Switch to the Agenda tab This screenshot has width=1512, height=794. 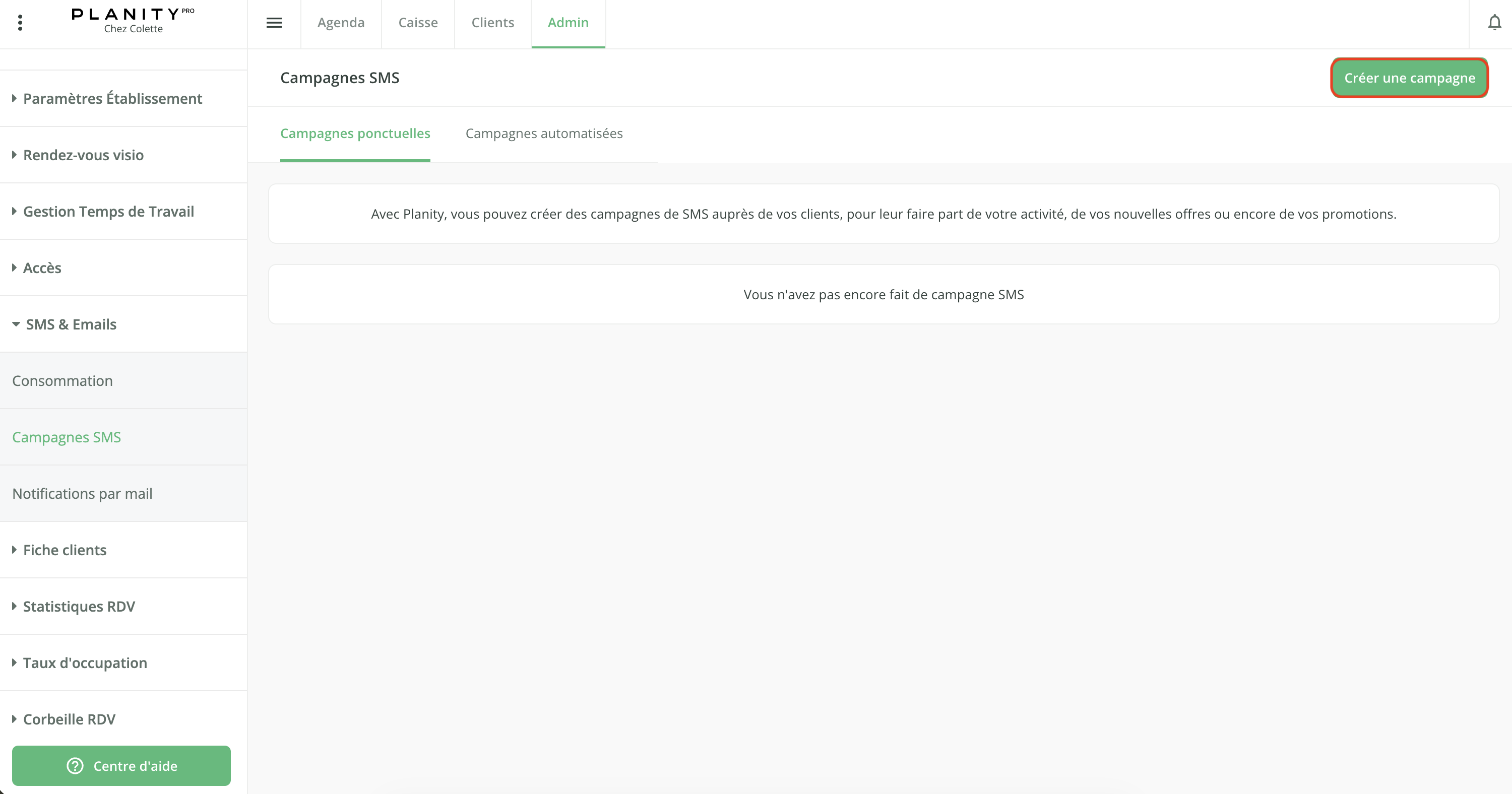pos(340,23)
